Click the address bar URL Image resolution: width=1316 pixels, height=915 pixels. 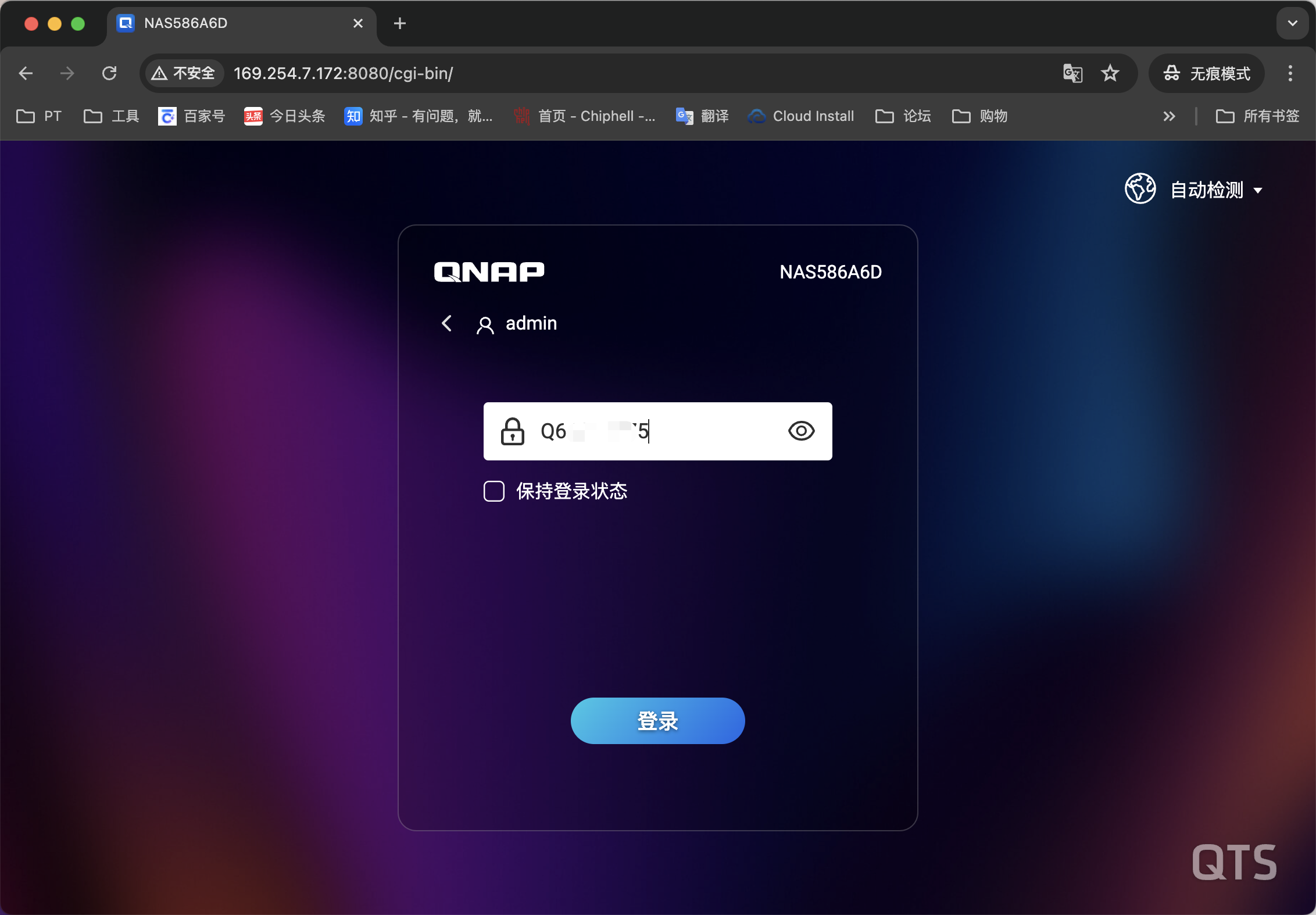pos(343,73)
